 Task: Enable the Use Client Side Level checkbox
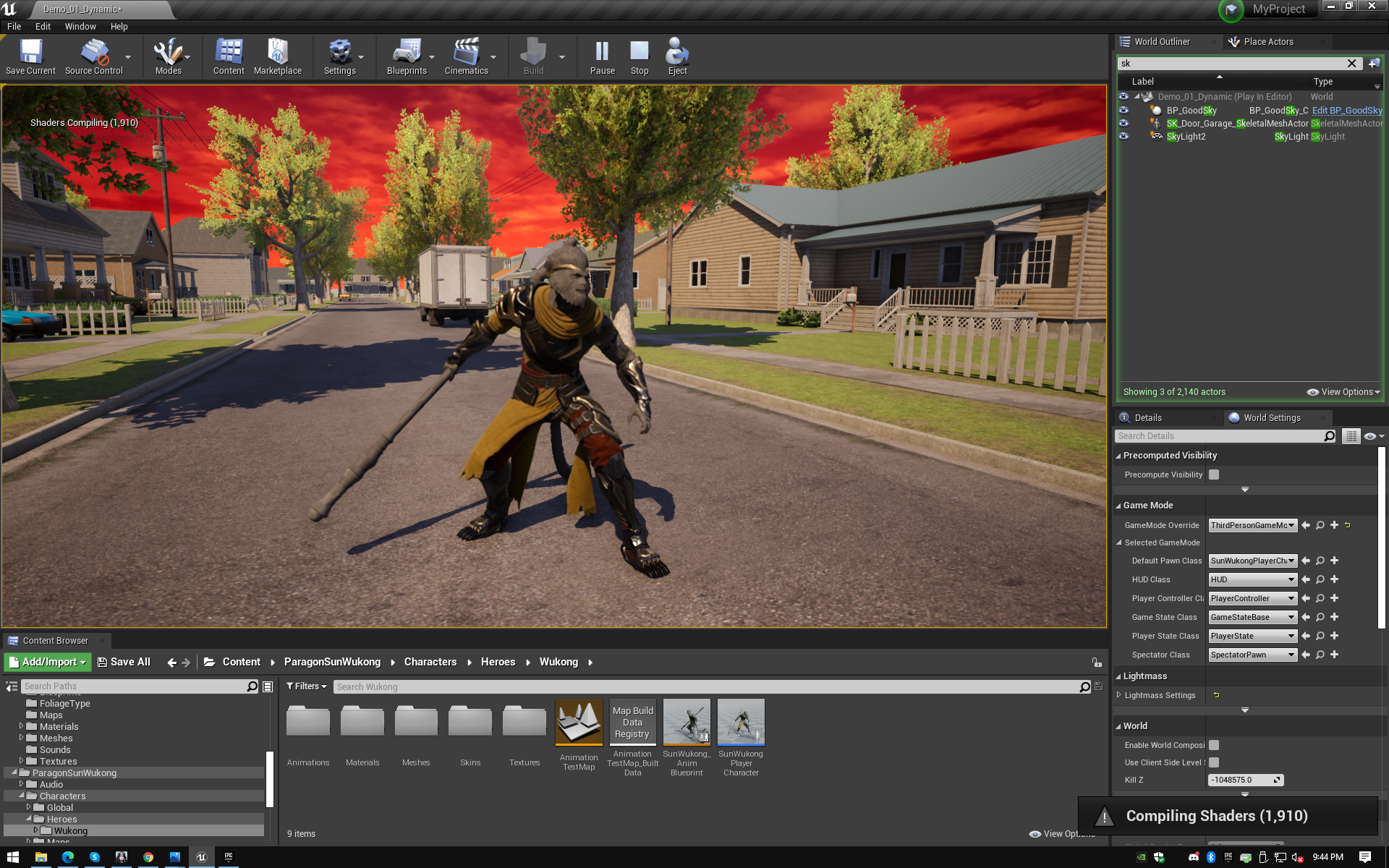pos(1214,762)
